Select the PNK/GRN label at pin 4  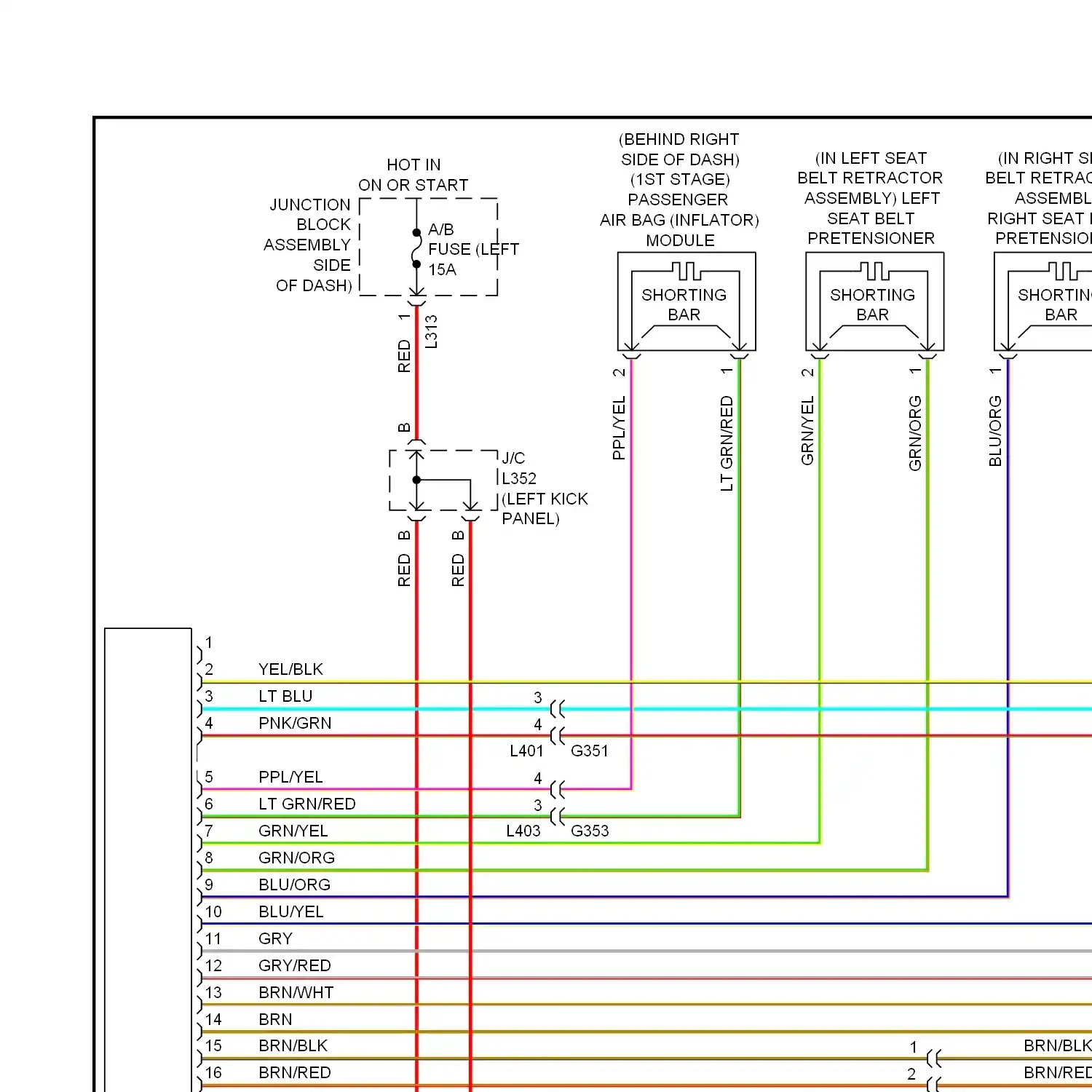click(x=295, y=723)
